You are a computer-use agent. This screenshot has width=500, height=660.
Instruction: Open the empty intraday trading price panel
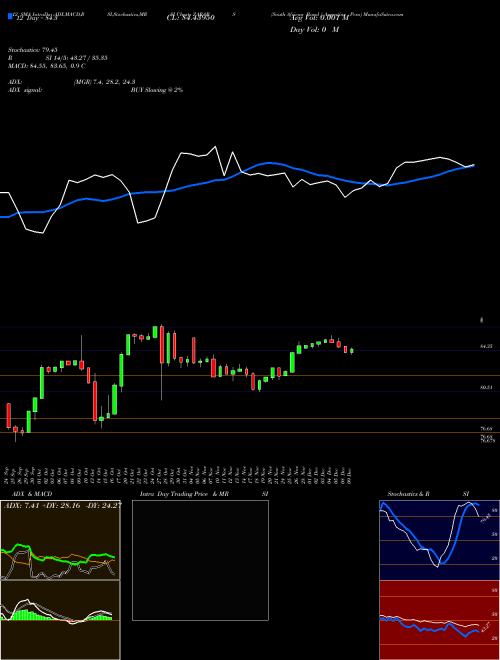click(200, 560)
